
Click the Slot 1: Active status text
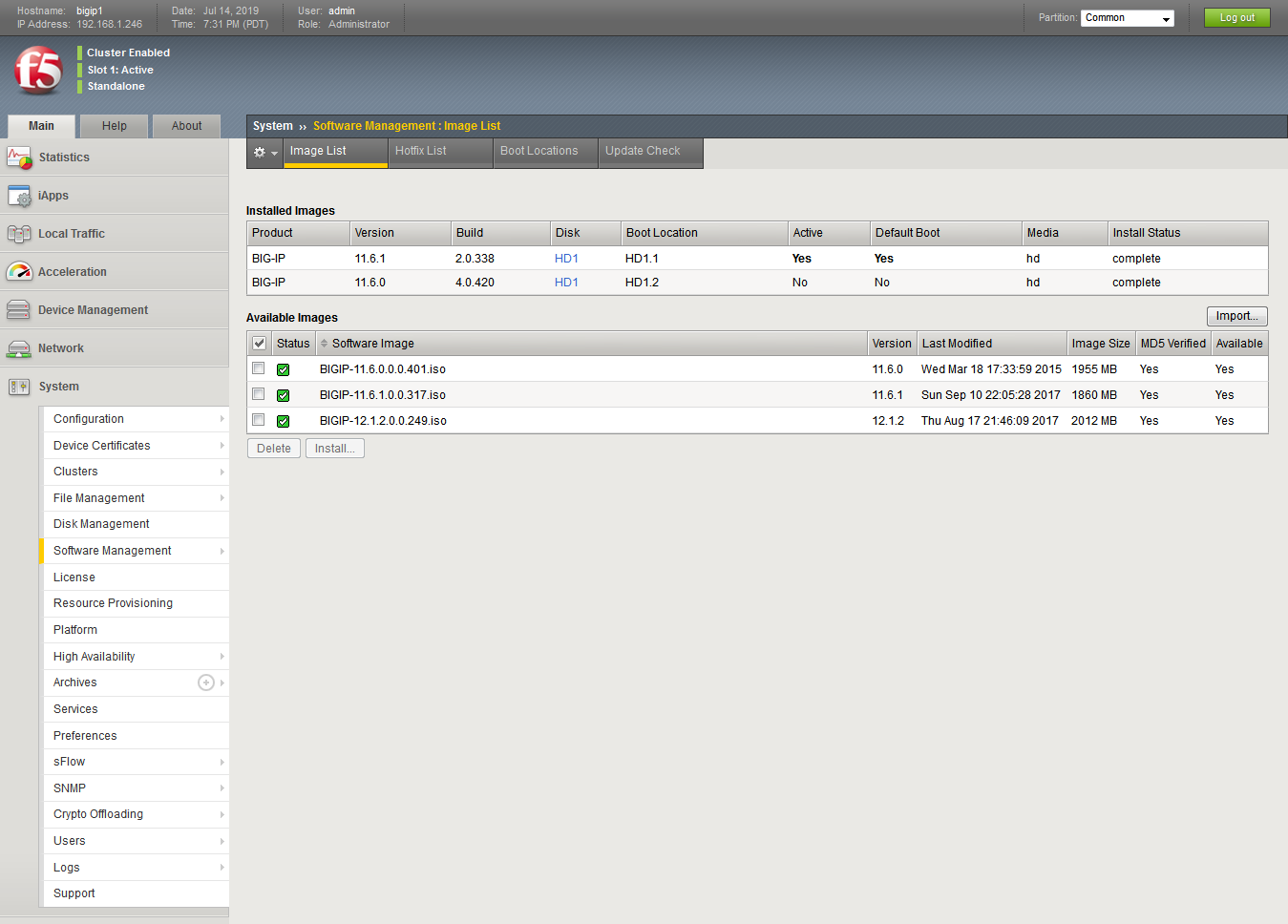(120, 70)
